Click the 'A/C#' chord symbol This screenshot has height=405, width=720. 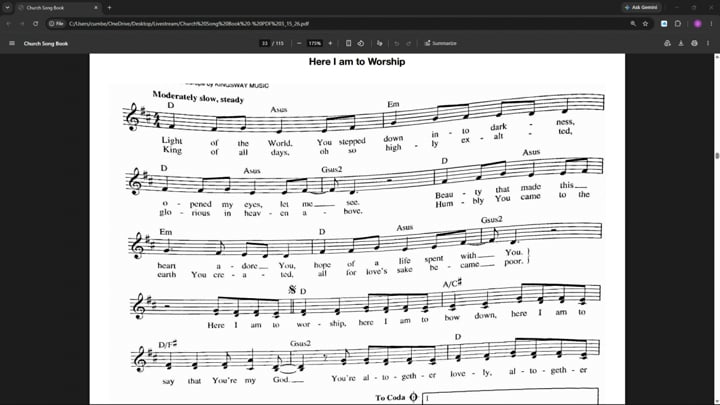click(452, 283)
